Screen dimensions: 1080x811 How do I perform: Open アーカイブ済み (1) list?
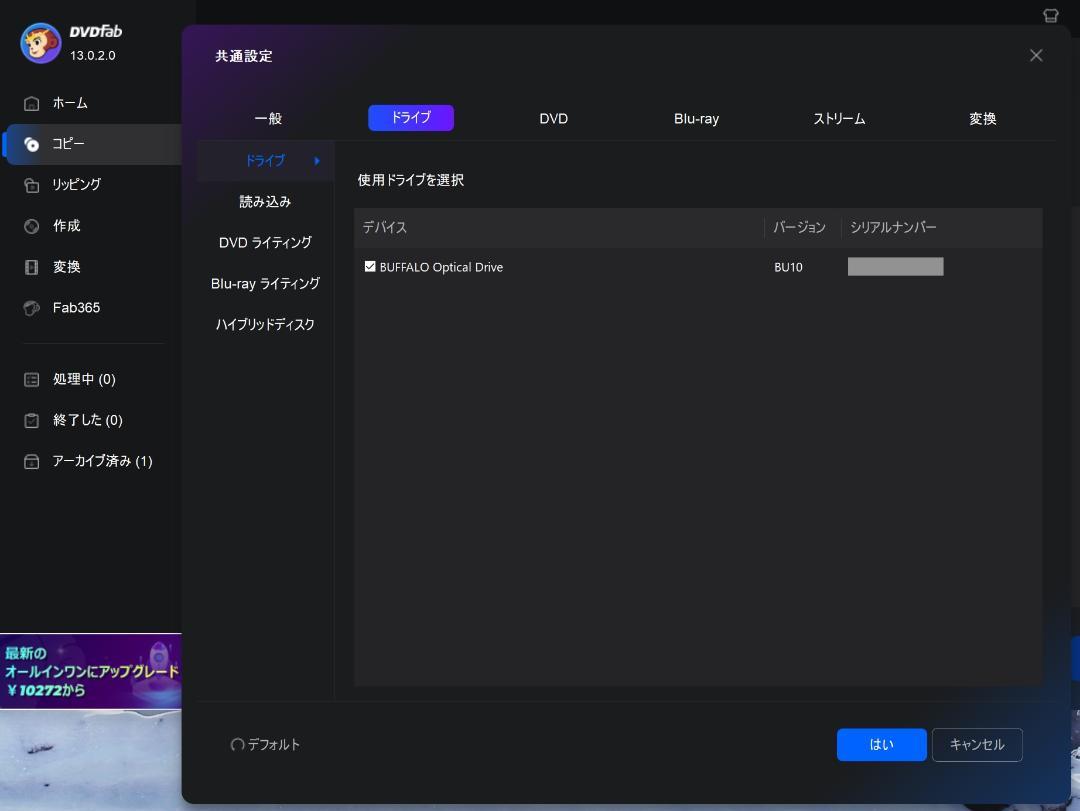pyautogui.click(x=103, y=461)
